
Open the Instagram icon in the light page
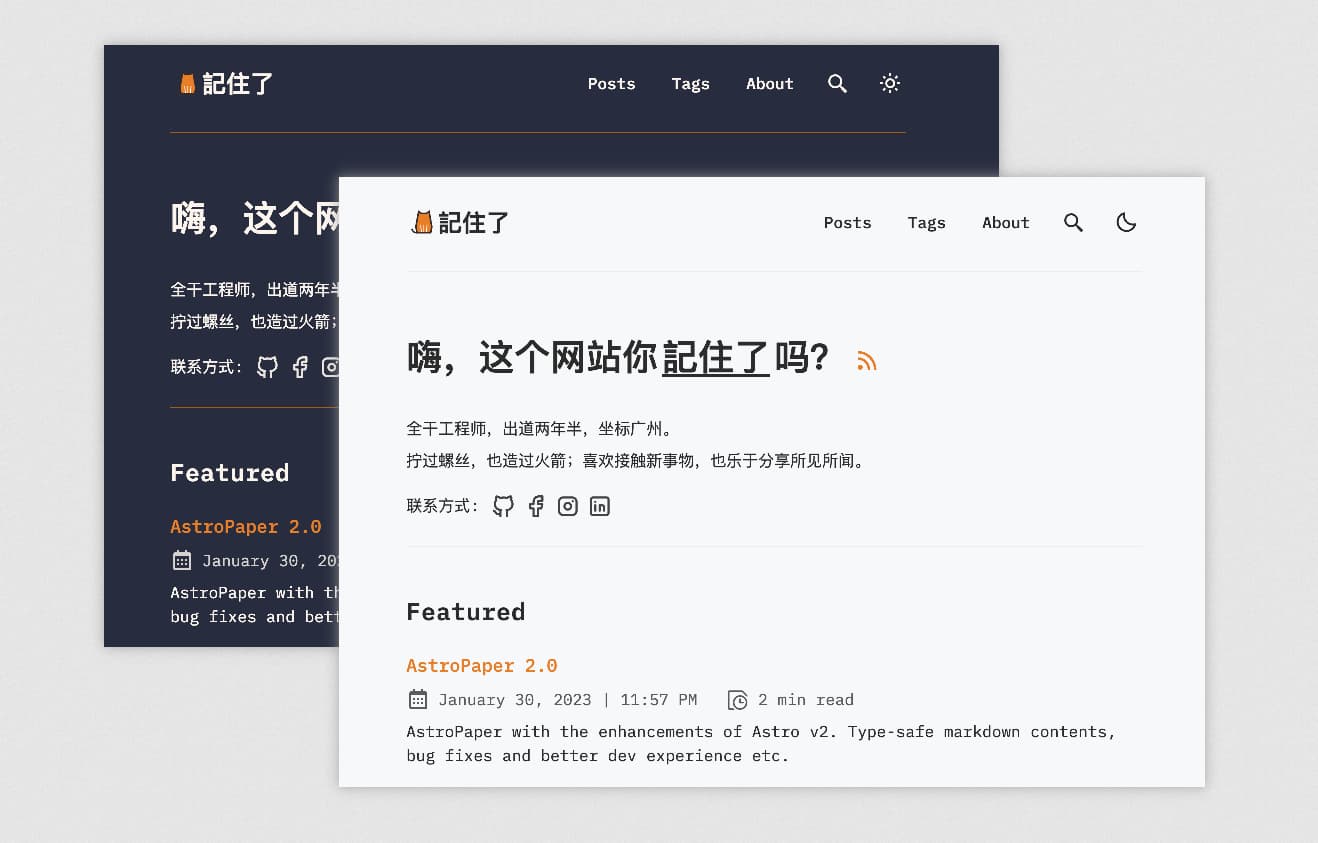[568, 506]
